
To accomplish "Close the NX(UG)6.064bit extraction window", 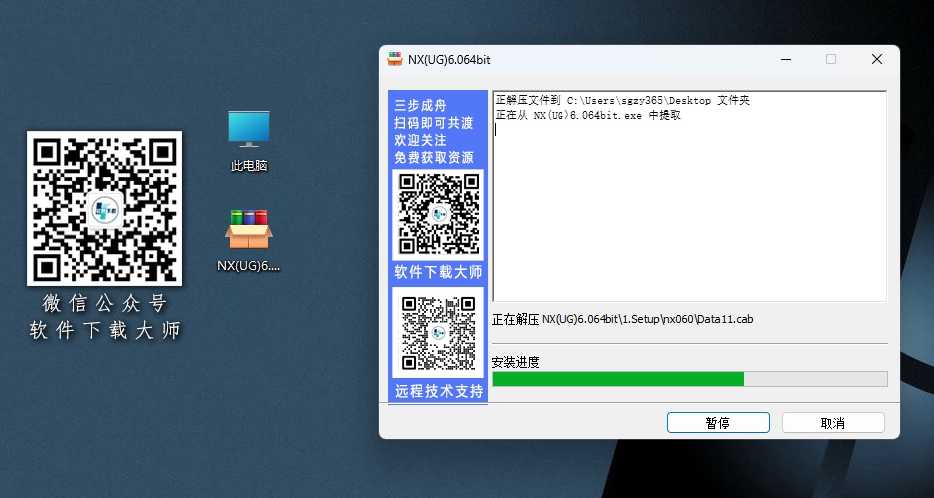I will pos(877,59).
